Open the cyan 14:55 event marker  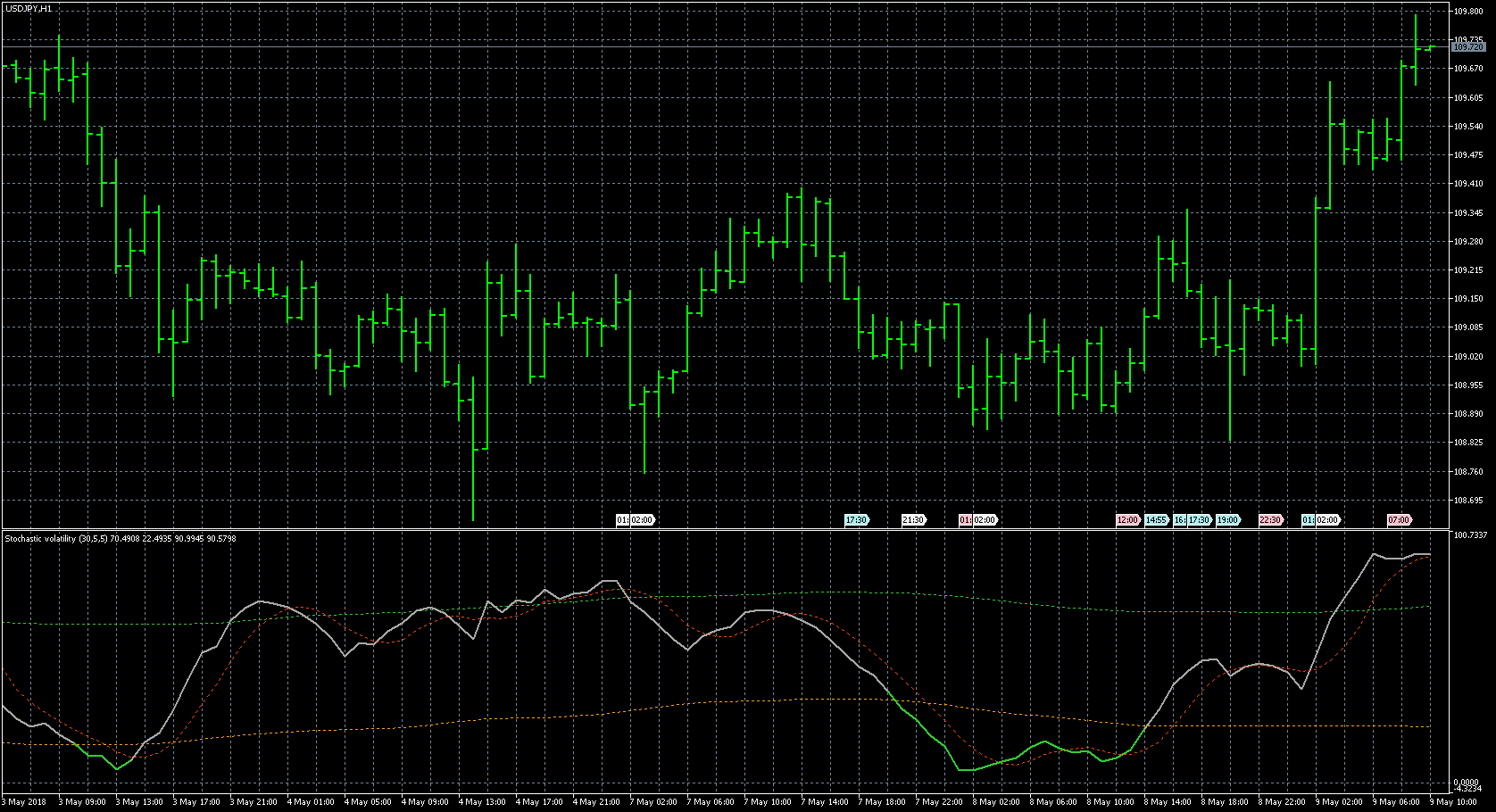1157,519
